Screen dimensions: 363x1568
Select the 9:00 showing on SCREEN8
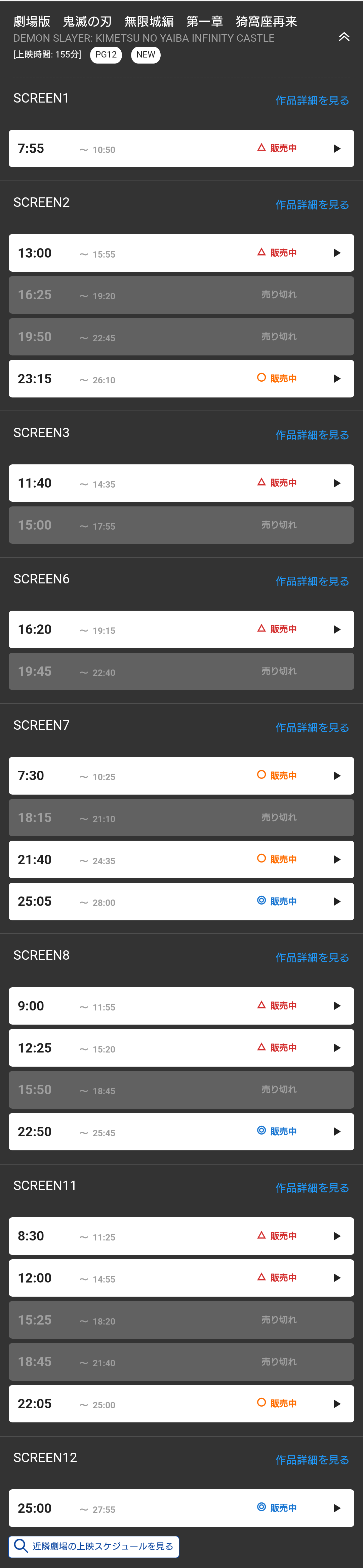(x=181, y=1006)
